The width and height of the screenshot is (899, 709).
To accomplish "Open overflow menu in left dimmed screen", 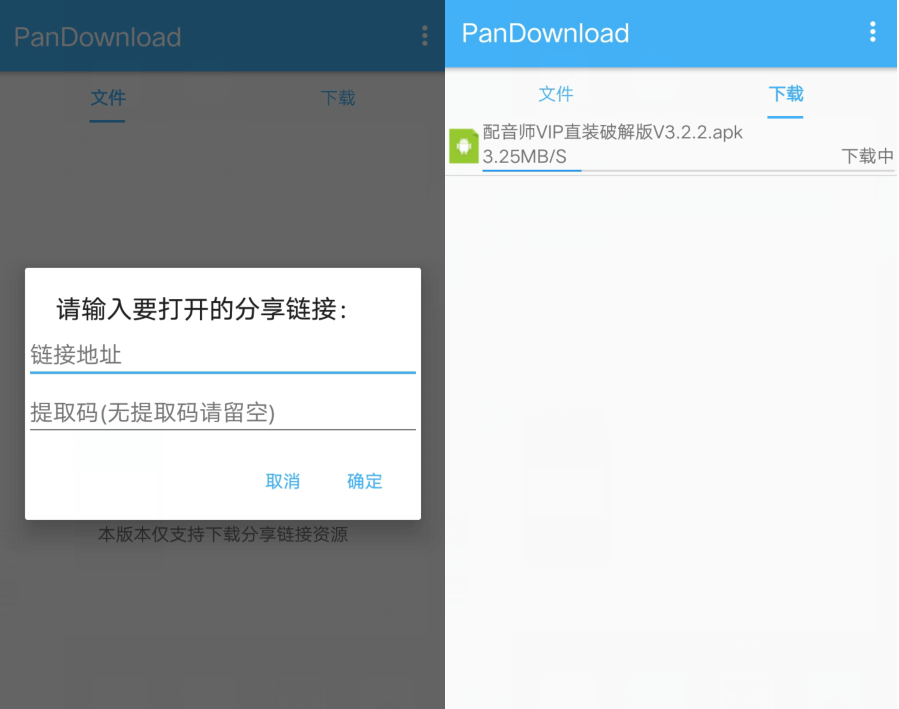I will [x=424, y=36].
